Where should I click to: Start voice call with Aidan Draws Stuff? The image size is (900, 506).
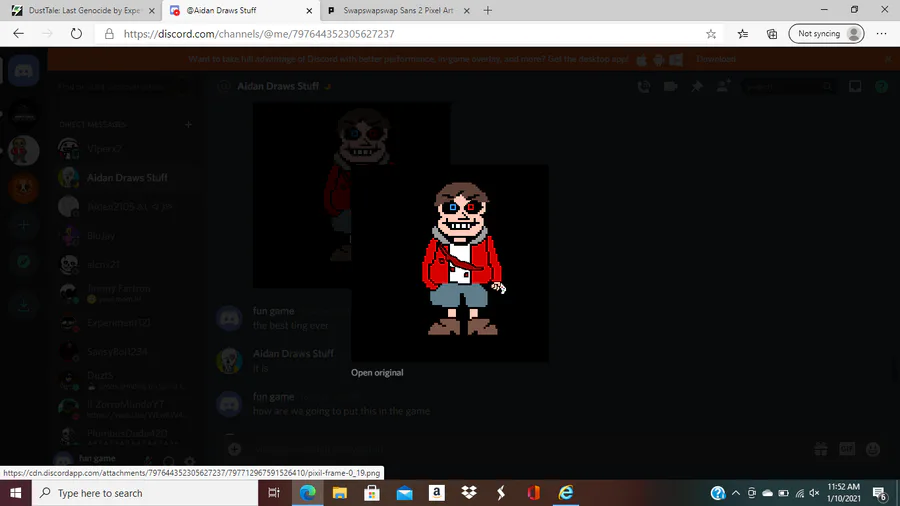(x=644, y=87)
